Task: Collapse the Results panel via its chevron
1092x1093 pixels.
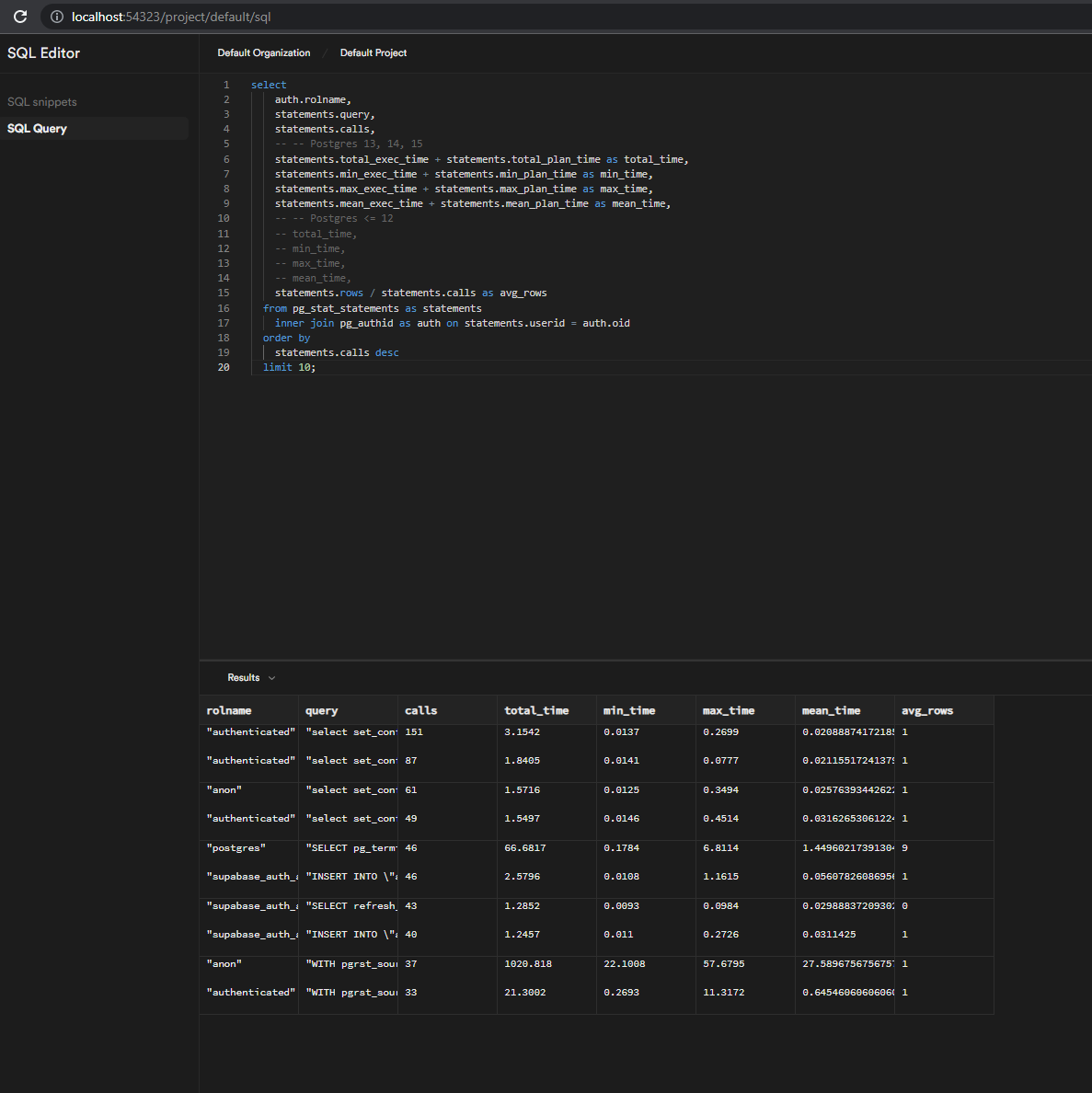Action: (x=271, y=677)
